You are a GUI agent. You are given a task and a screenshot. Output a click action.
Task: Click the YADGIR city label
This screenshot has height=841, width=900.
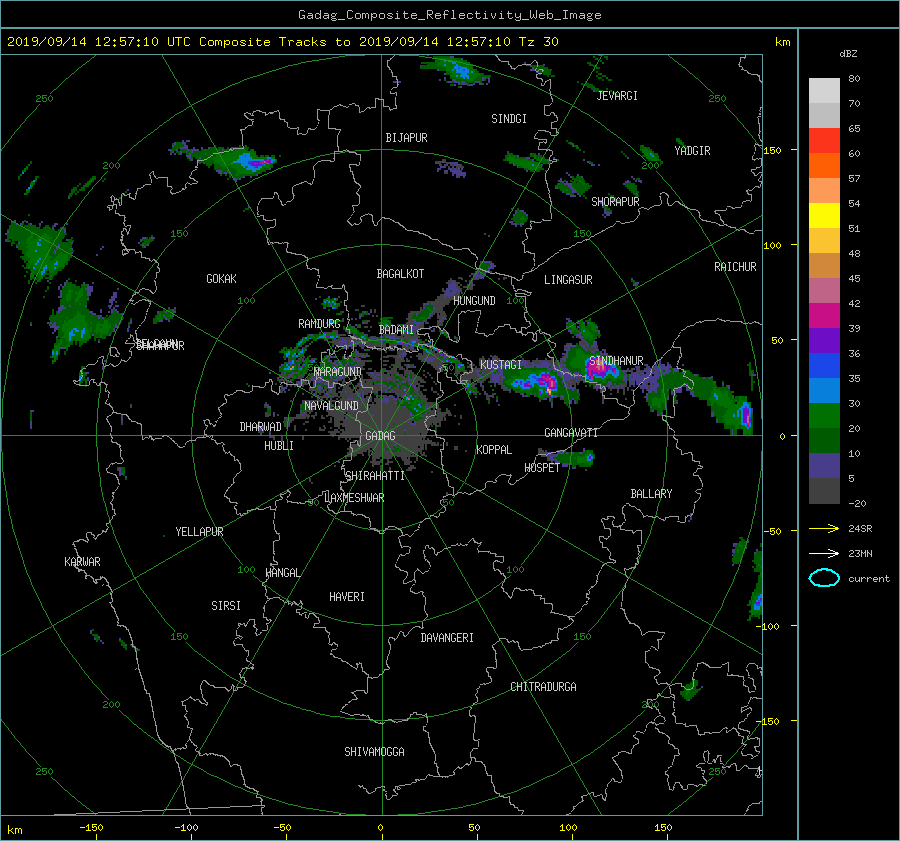[x=692, y=151]
